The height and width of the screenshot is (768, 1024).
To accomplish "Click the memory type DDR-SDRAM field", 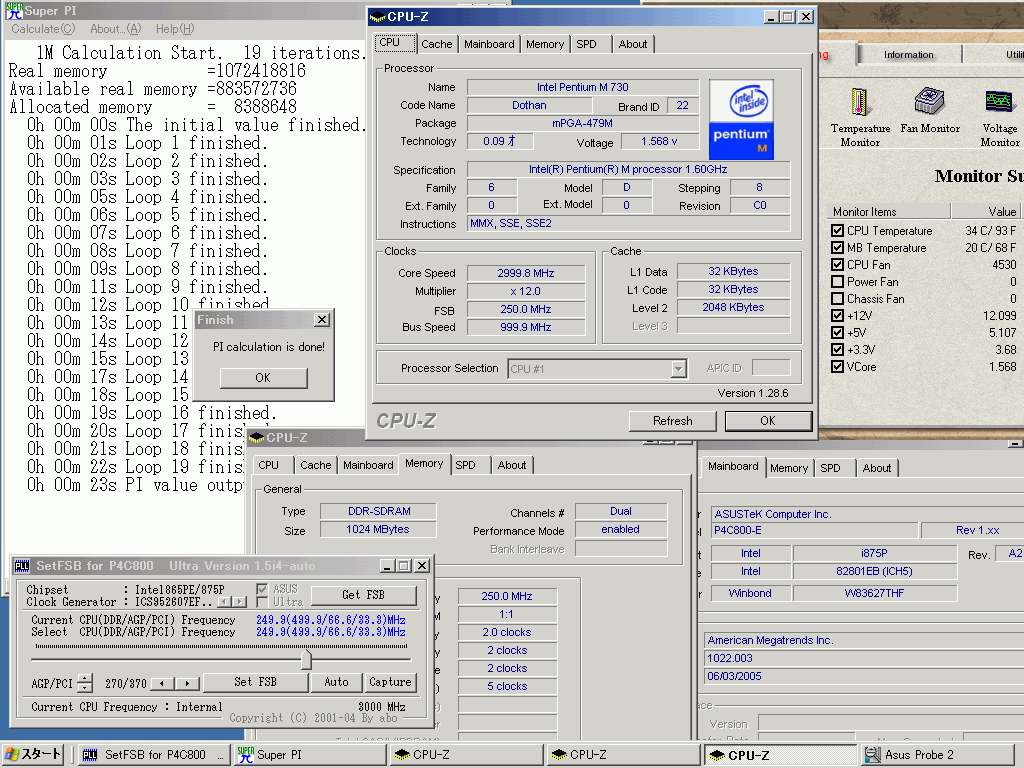I will [x=379, y=511].
